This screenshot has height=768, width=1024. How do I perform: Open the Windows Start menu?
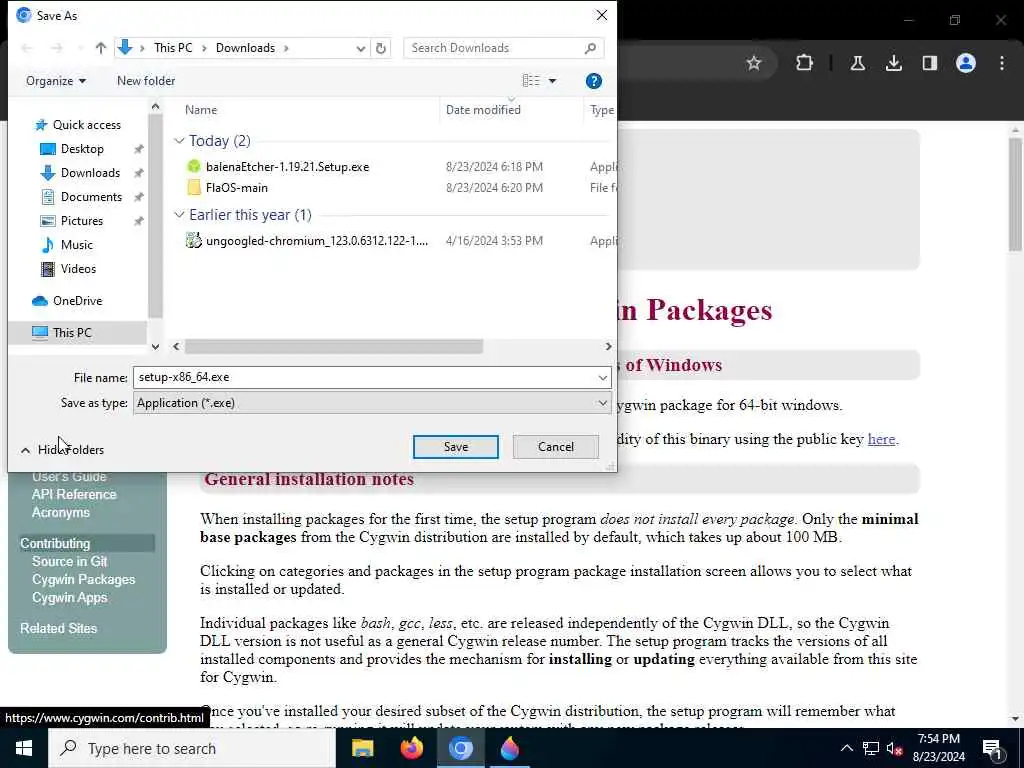pyautogui.click(x=24, y=748)
